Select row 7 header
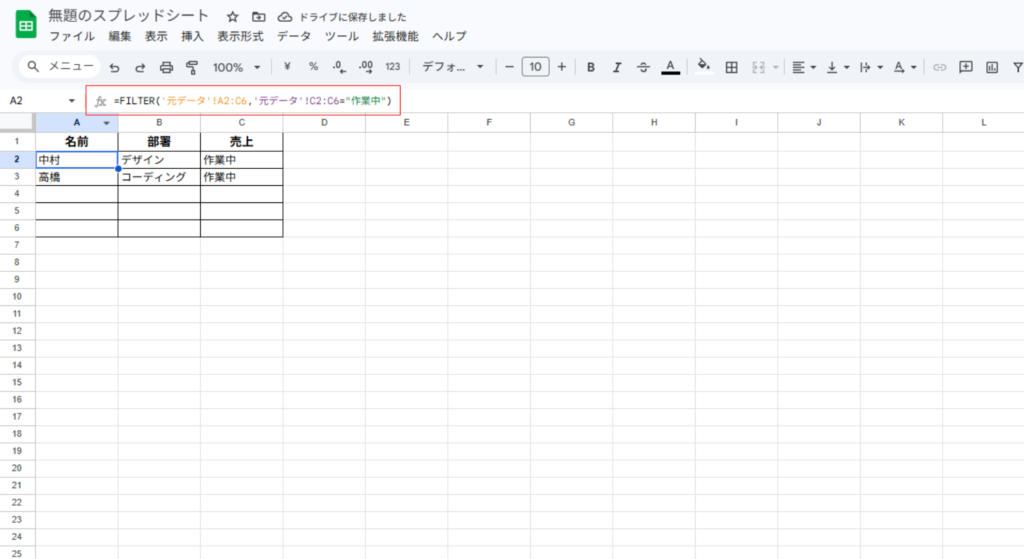This screenshot has height=559, width=1024. click(17, 245)
